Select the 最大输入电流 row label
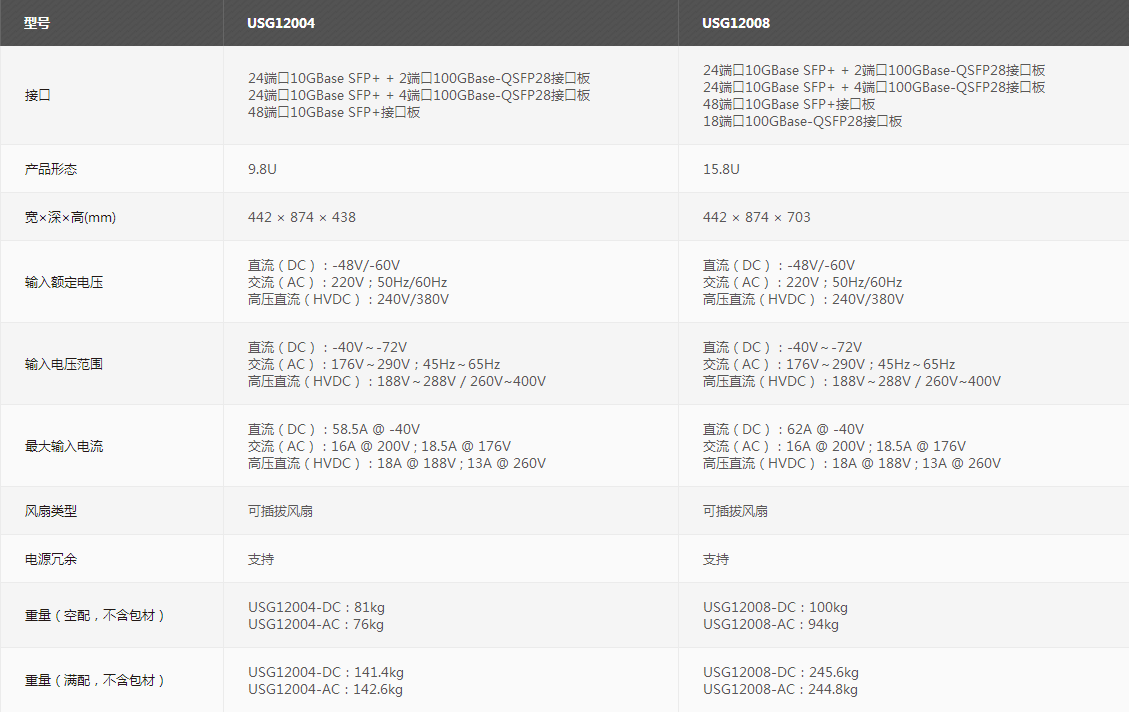1129x712 pixels. 63,446
